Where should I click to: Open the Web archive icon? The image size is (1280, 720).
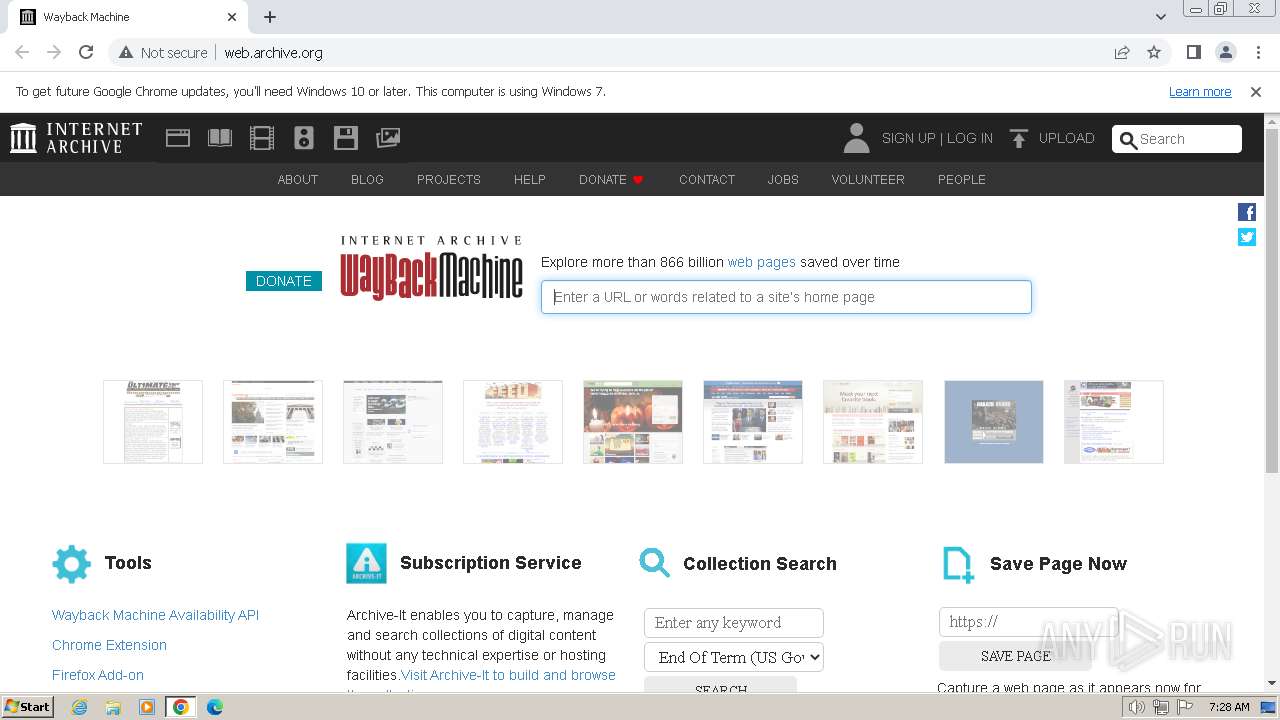(x=178, y=138)
